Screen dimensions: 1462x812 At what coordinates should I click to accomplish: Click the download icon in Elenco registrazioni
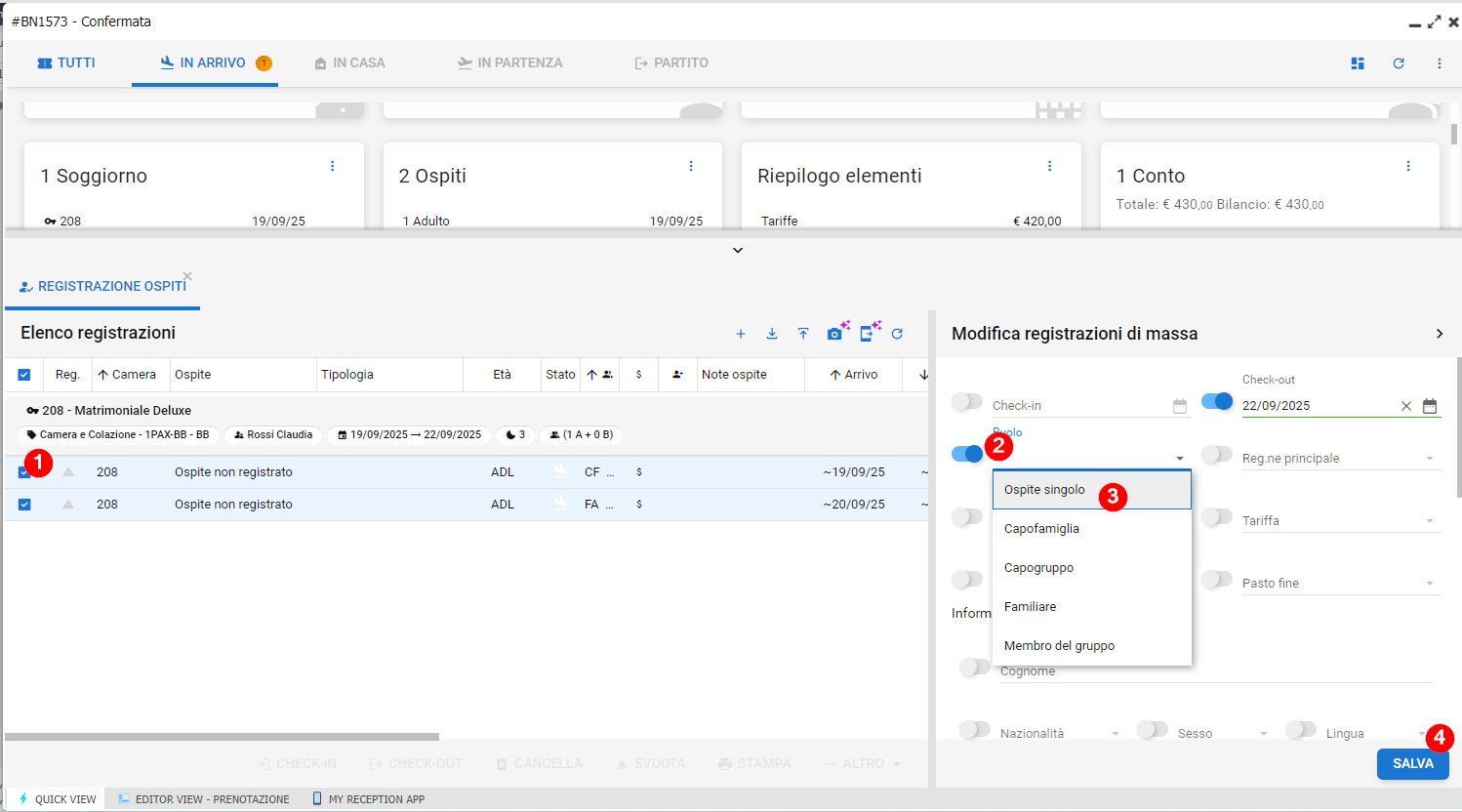click(772, 334)
